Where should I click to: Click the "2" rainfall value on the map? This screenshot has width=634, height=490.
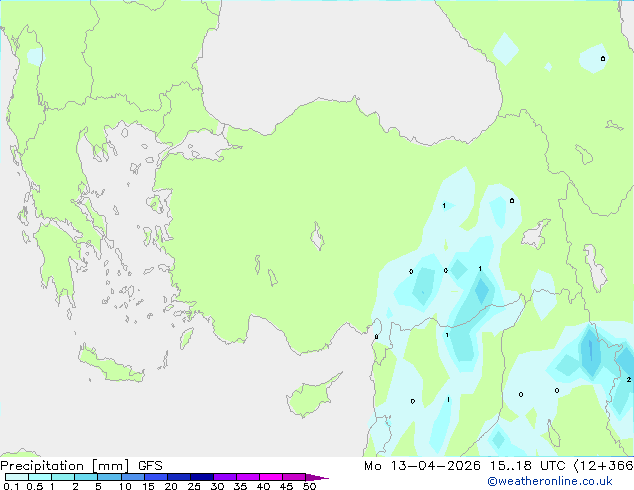tap(628, 379)
